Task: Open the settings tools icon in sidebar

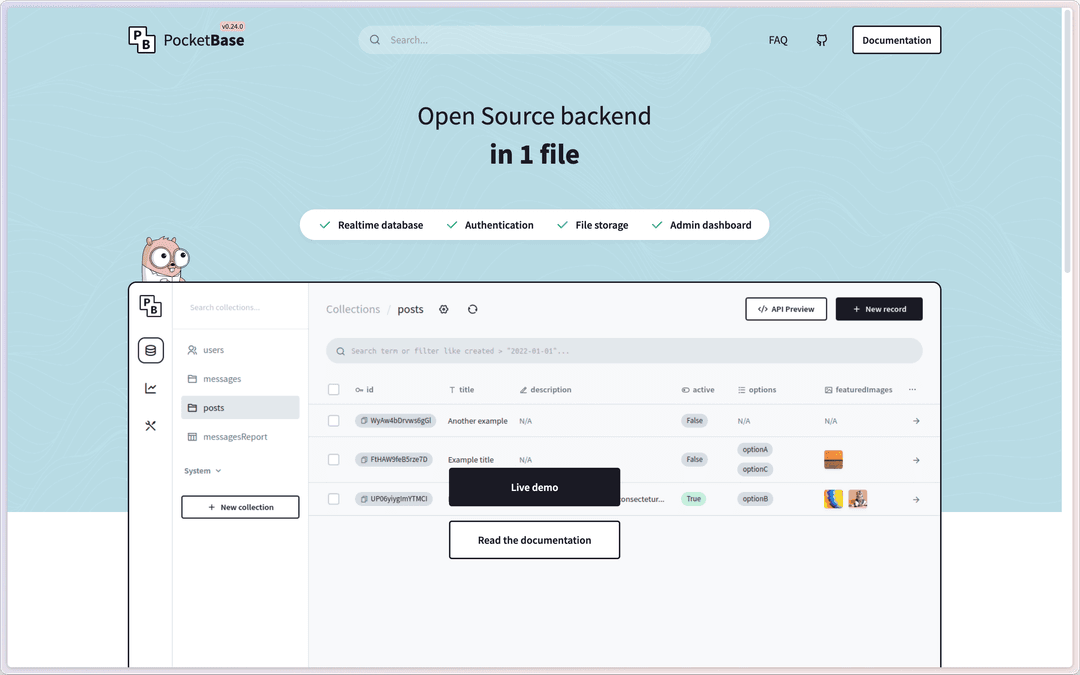Action: pyautogui.click(x=150, y=426)
